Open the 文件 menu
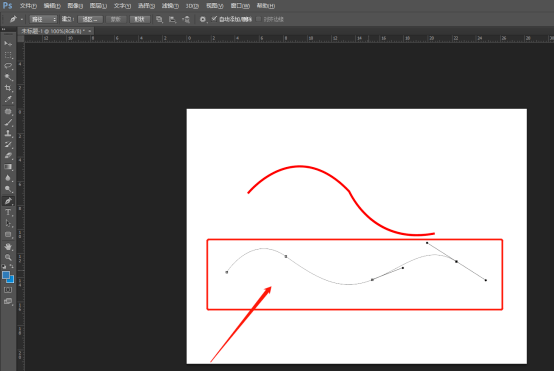Screen dimensions: 554x371 28,6
